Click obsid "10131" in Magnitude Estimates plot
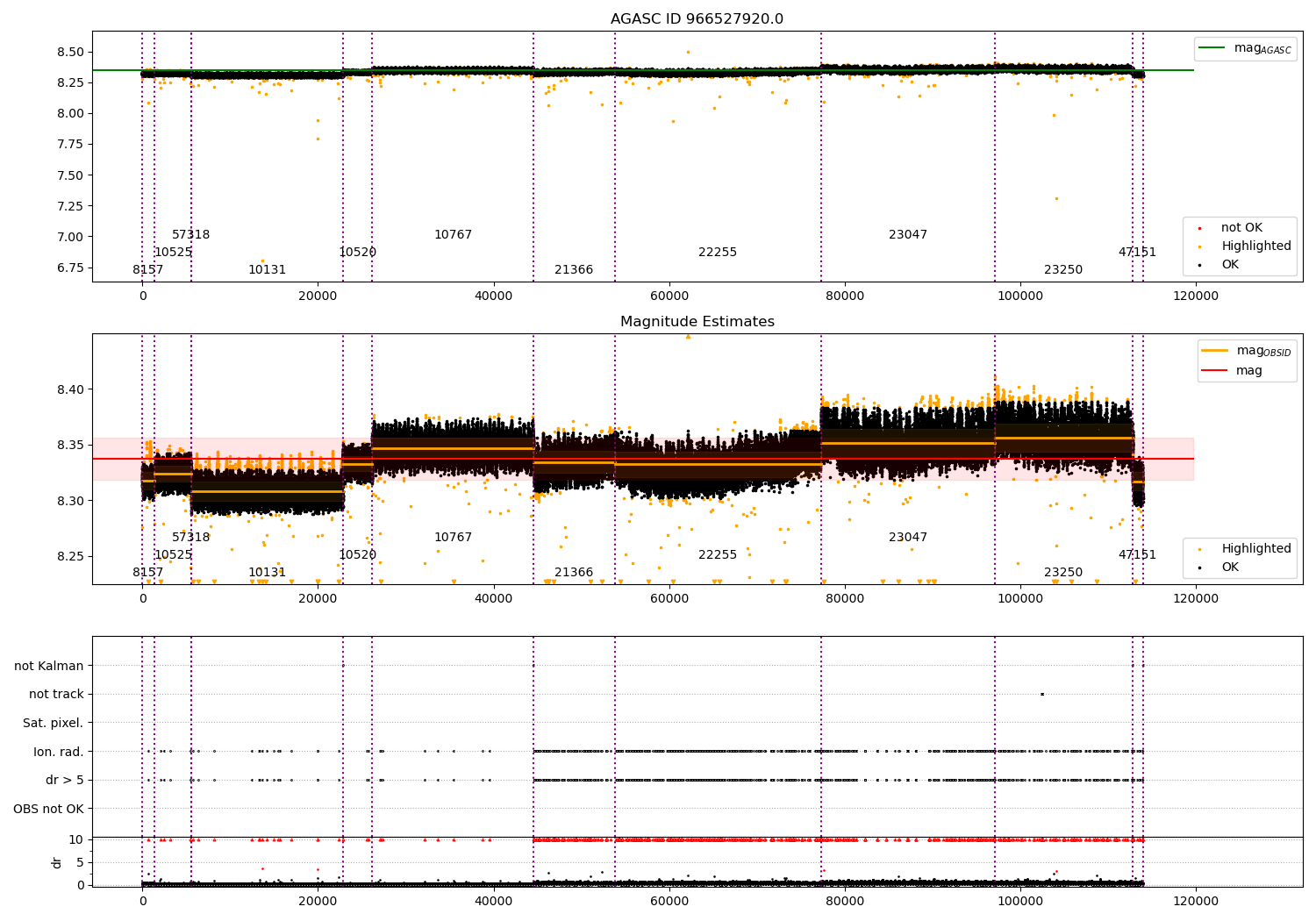This screenshot has width=1316, height=921. pyautogui.click(x=268, y=572)
